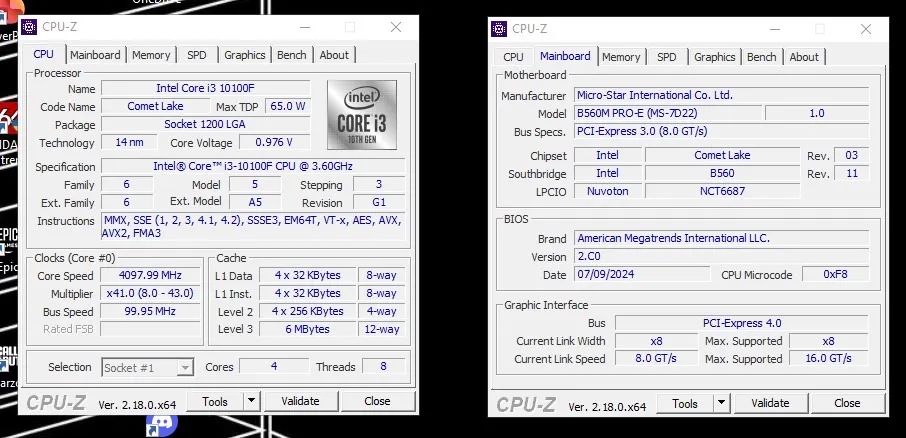This screenshot has height=438, width=906.
Task: Click Validate button in right CPU-Z window
Action: [770, 403]
